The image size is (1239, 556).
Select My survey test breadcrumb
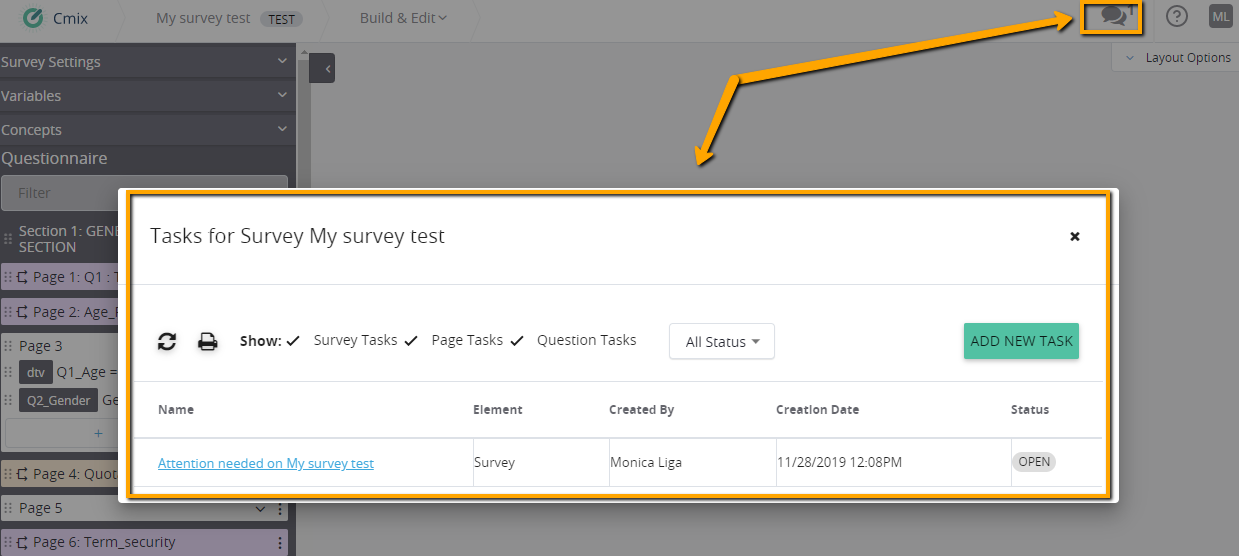coord(203,18)
